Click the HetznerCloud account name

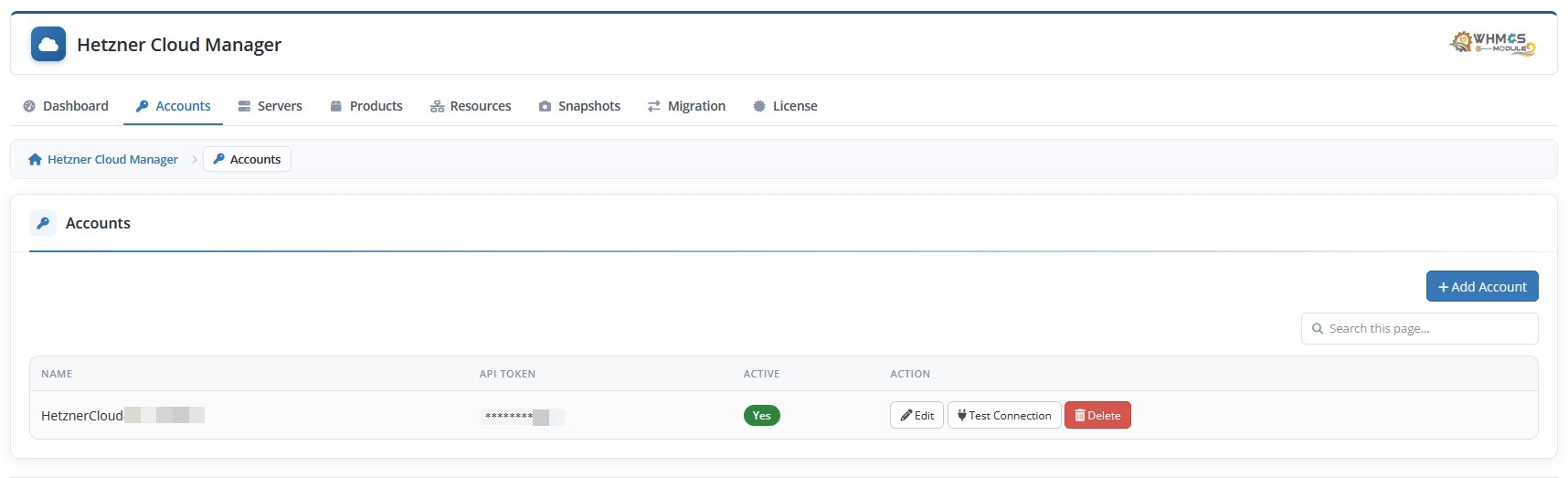click(122, 415)
